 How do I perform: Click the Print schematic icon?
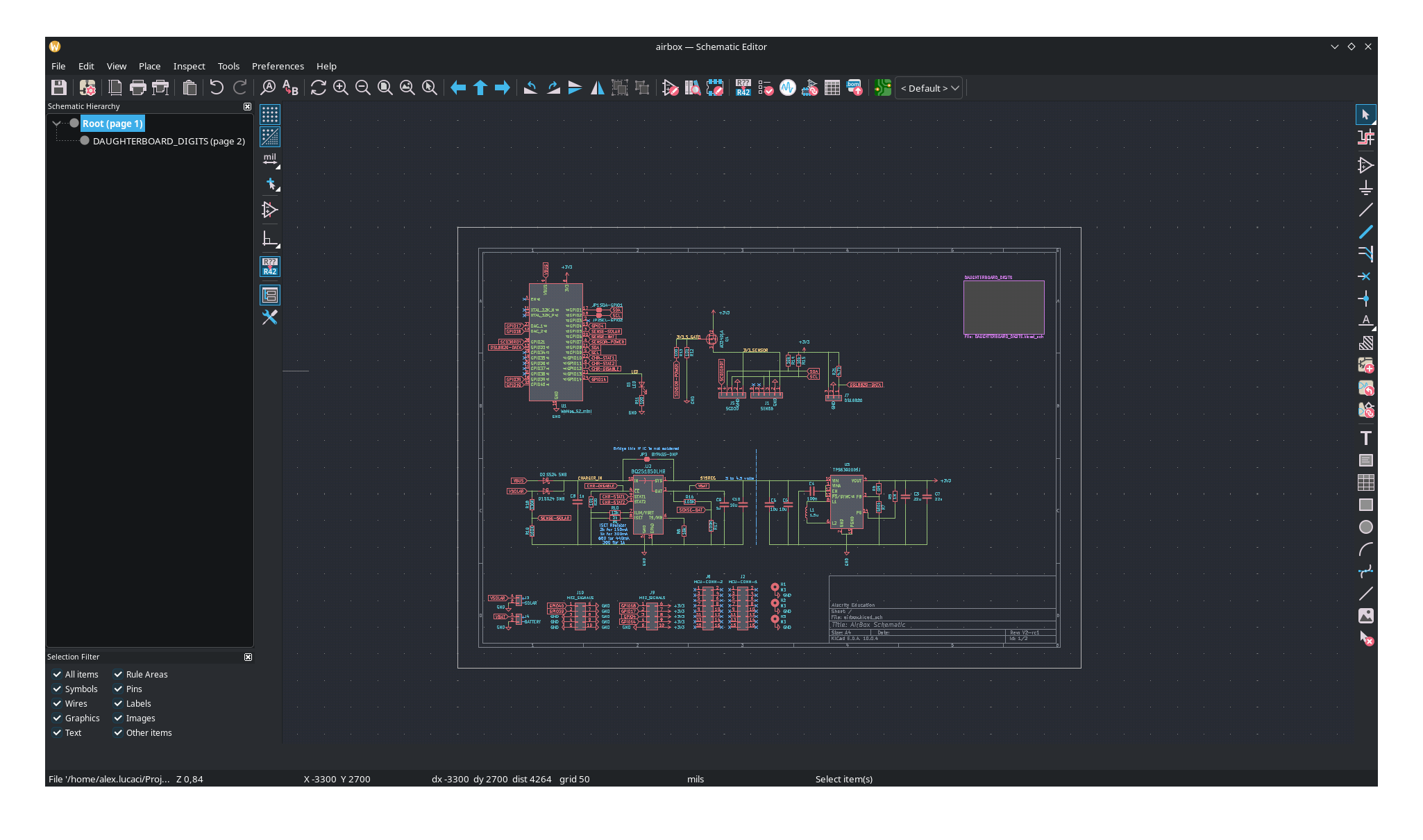[138, 87]
